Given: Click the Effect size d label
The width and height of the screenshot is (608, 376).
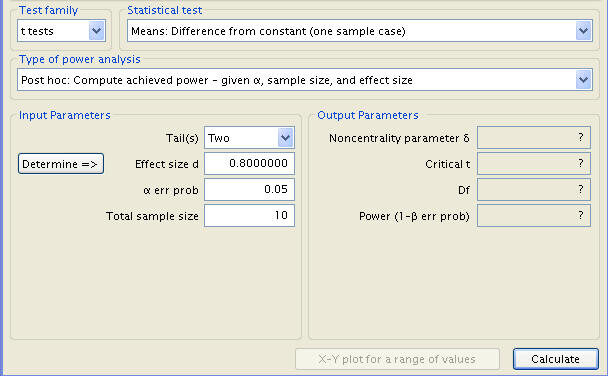Looking at the screenshot, I should coord(167,164).
